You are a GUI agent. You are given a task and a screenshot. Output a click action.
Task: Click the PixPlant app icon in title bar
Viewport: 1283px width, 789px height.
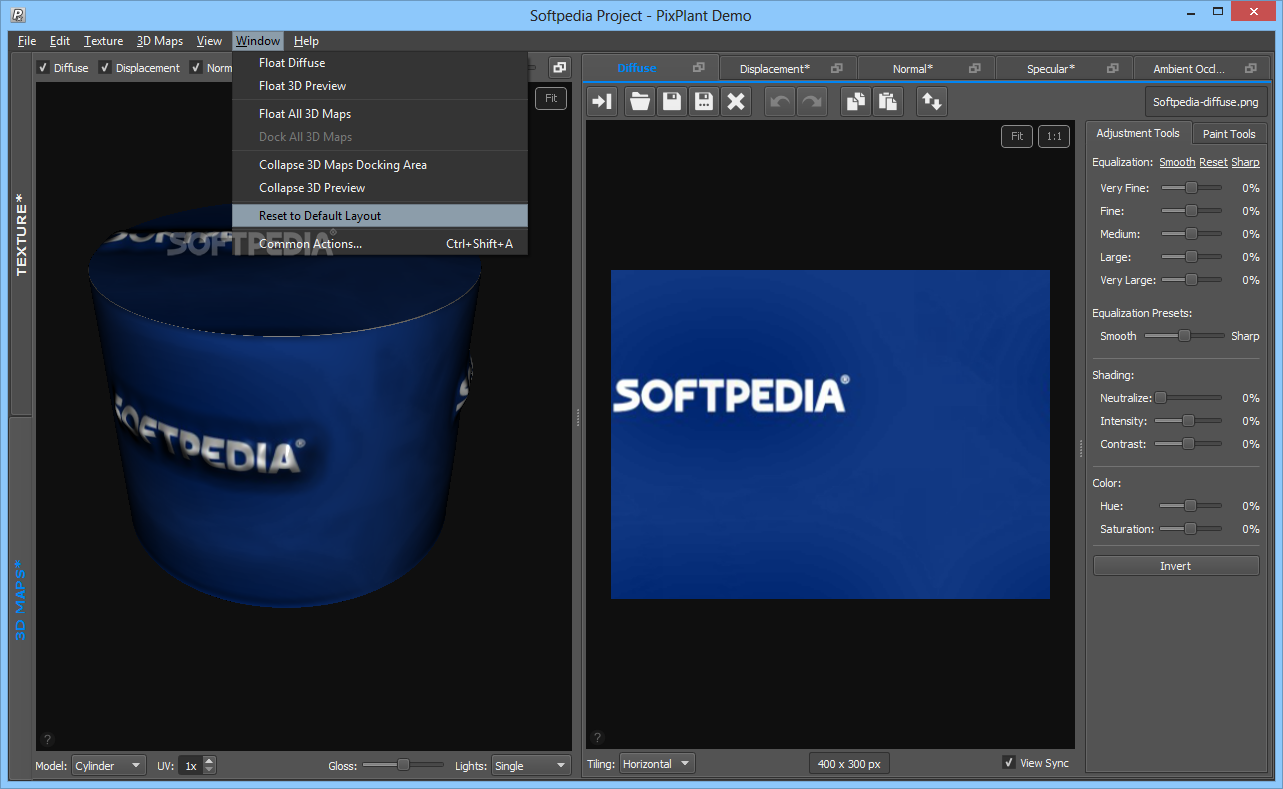(x=17, y=15)
